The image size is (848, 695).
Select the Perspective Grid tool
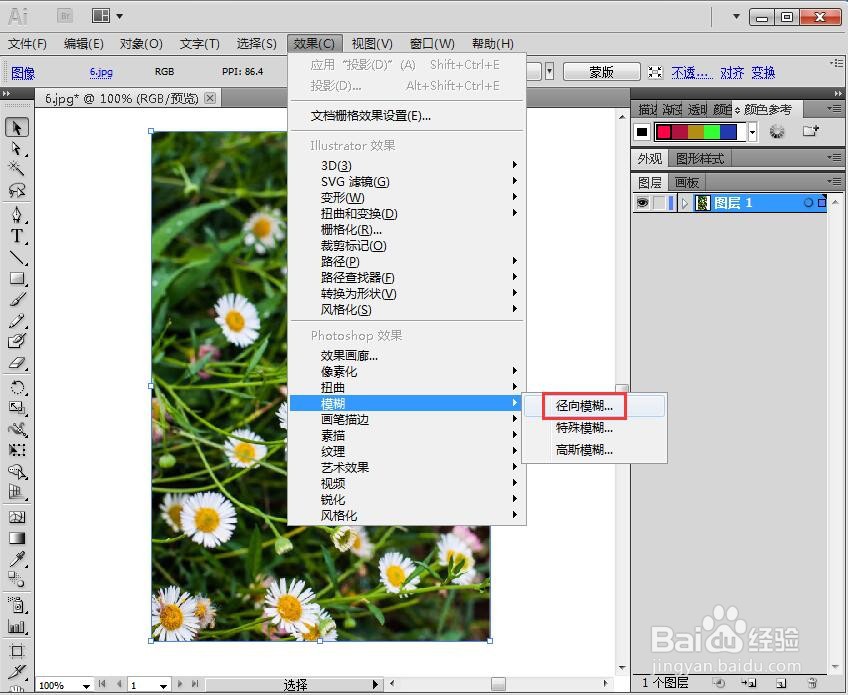(x=17, y=492)
